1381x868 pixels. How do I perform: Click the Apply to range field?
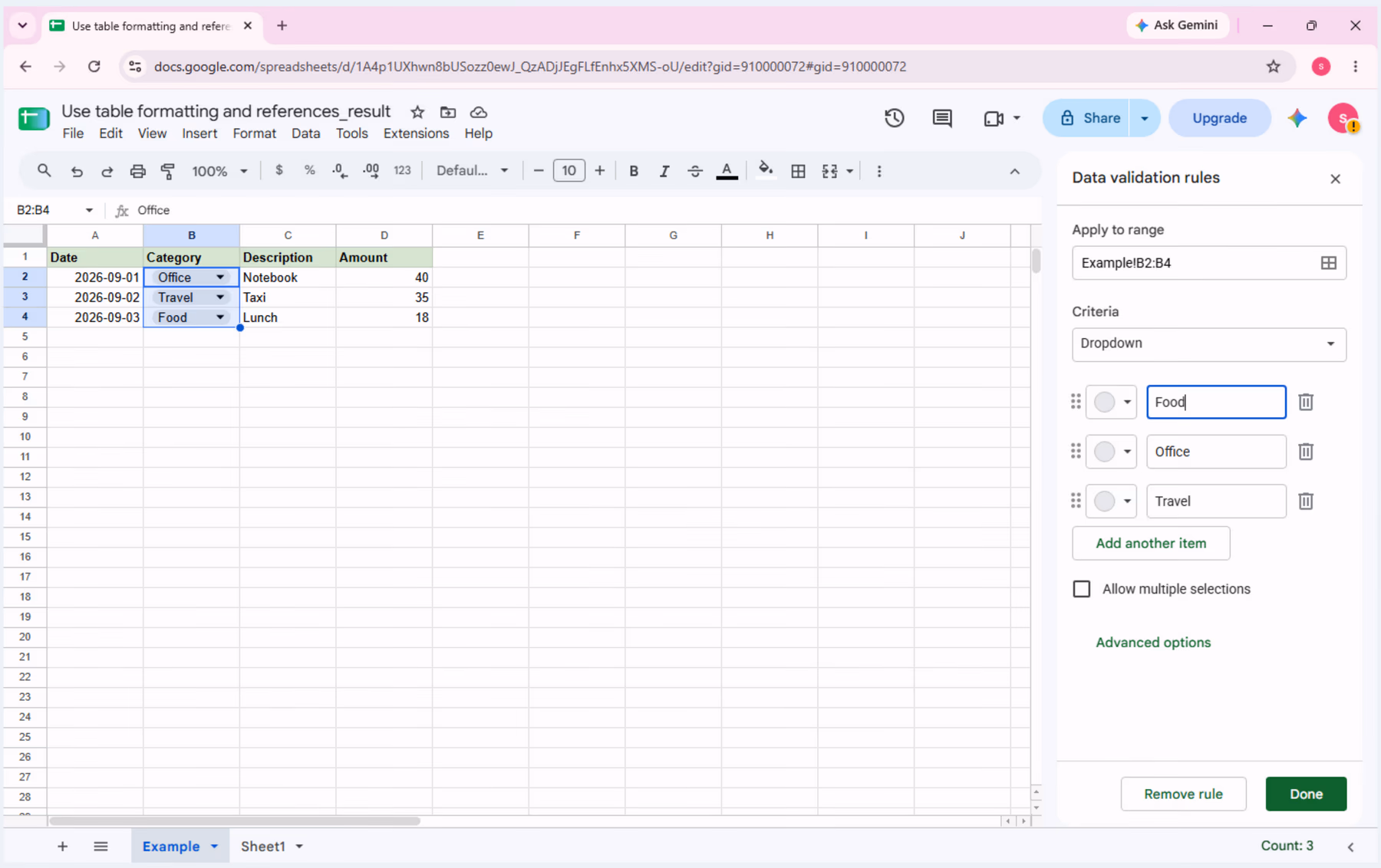[x=1209, y=263]
